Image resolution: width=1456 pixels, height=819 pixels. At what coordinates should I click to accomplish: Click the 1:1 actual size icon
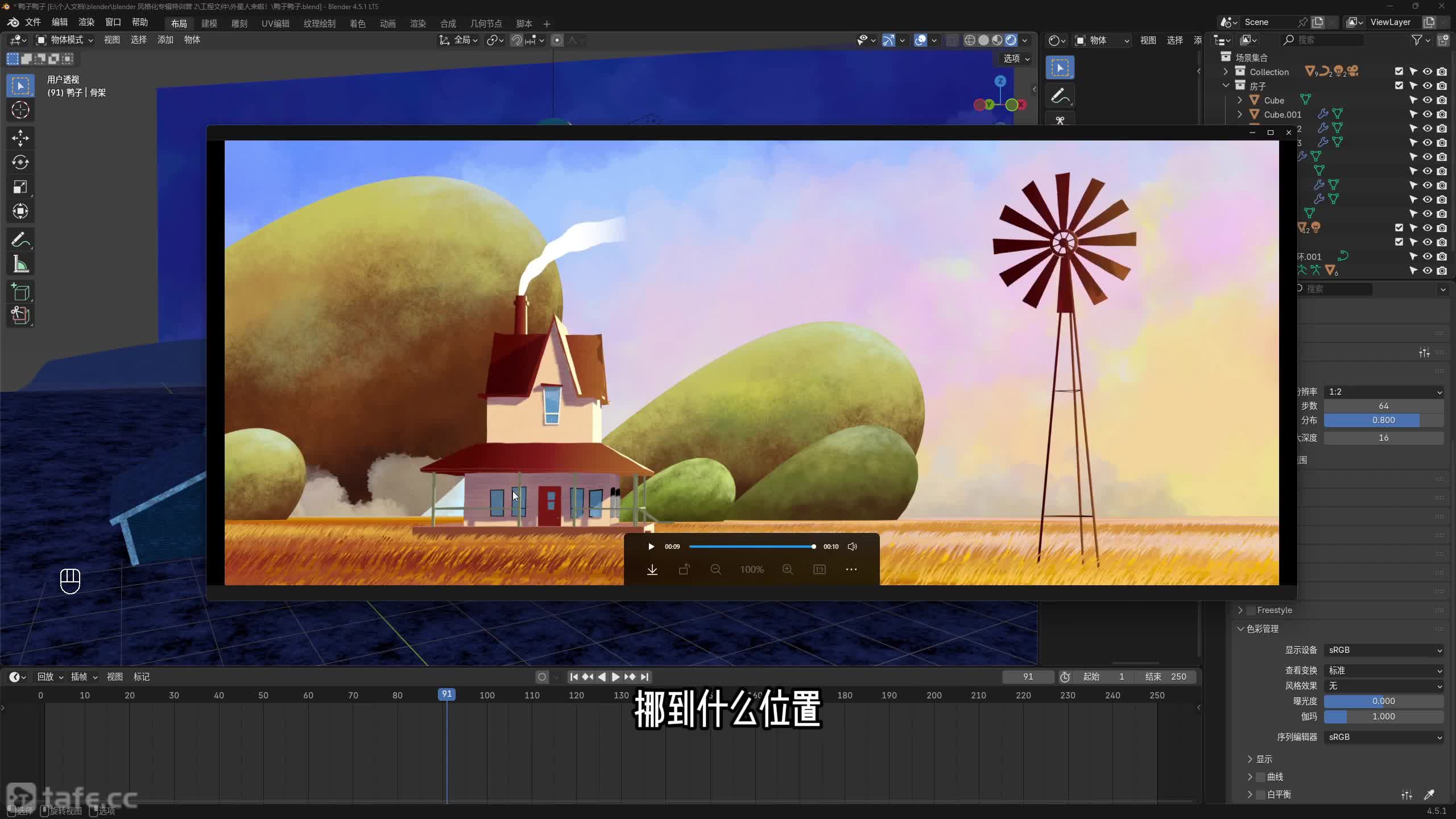click(x=820, y=569)
